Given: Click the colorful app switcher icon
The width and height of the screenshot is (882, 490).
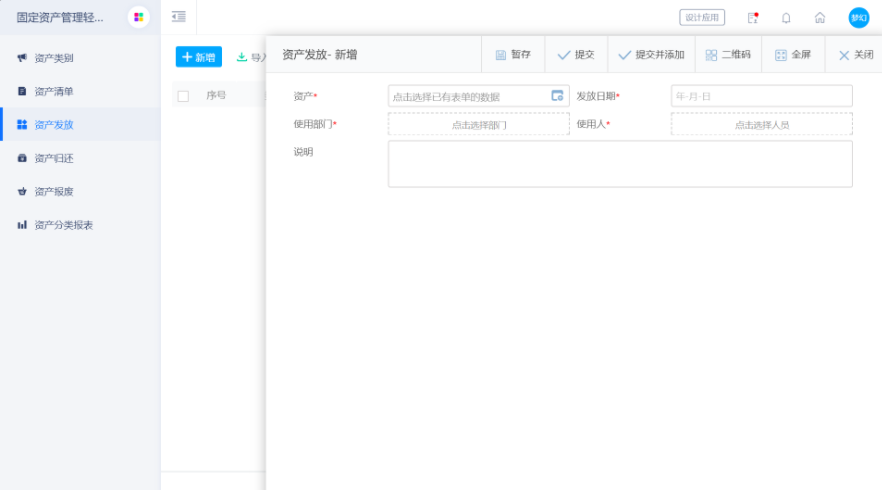Looking at the screenshot, I should [138, 17].
